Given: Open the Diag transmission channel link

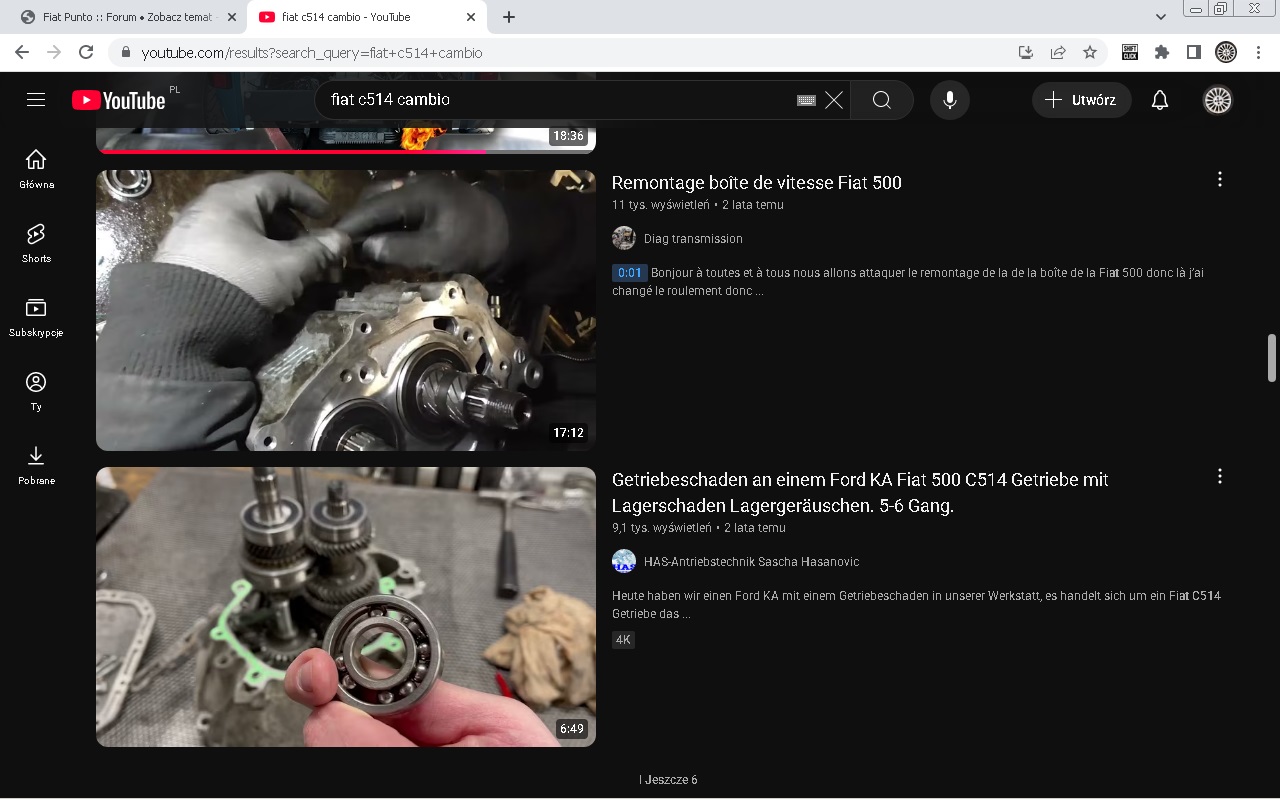Looking at the screenshot, I should [692, 239].
